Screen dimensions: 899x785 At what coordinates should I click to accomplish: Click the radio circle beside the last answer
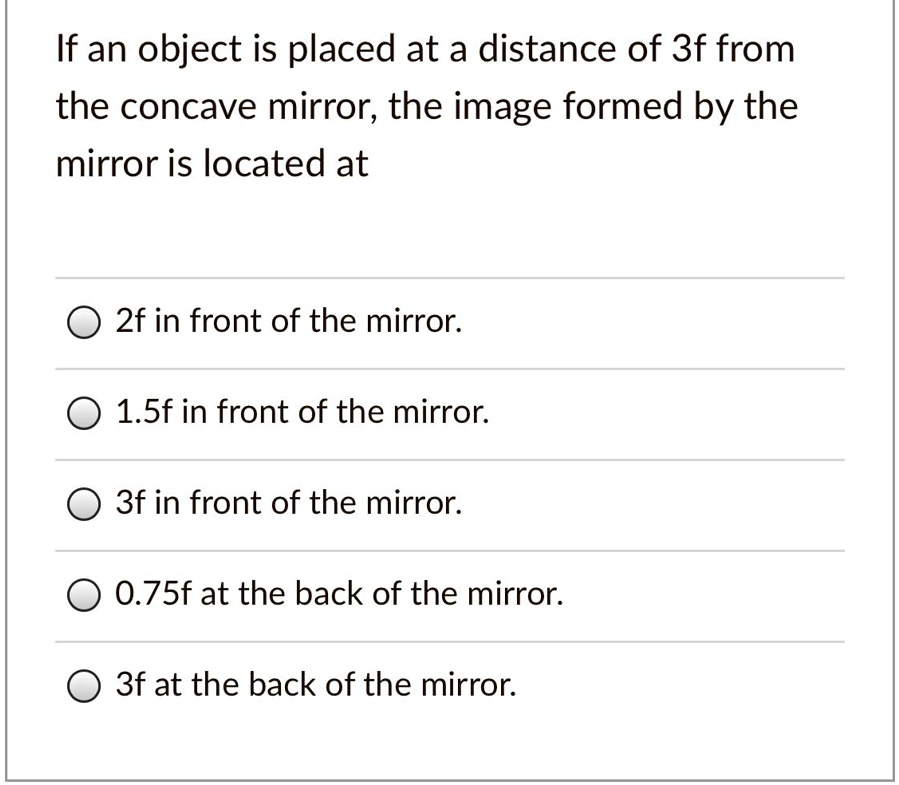tap(83, 685)
